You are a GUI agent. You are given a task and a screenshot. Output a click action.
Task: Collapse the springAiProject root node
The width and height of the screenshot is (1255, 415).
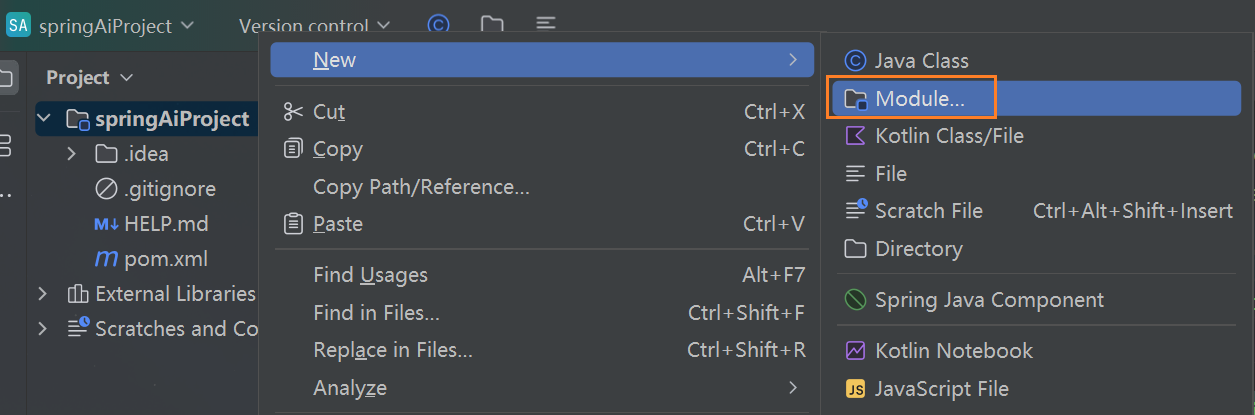[44, 119]
